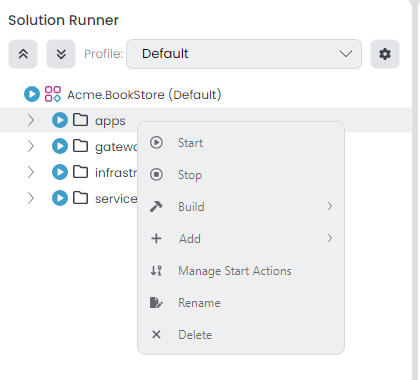Screen dimensions: 420x380
Task: Select Manage Start Actions in the context menu
Action: tap(241, 271)
